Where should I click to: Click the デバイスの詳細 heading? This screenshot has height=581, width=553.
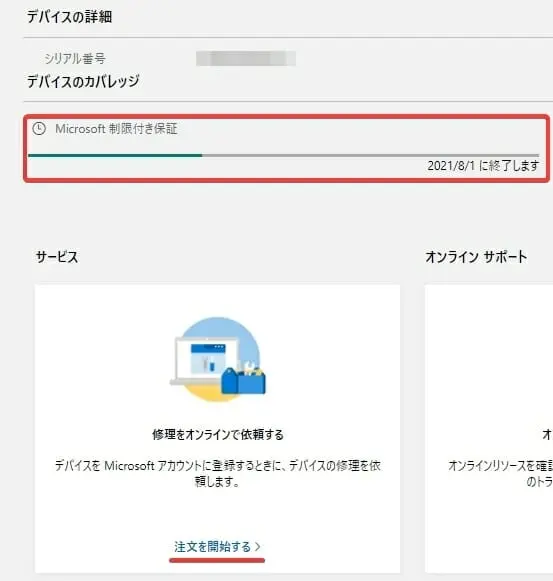coord(69,17)
